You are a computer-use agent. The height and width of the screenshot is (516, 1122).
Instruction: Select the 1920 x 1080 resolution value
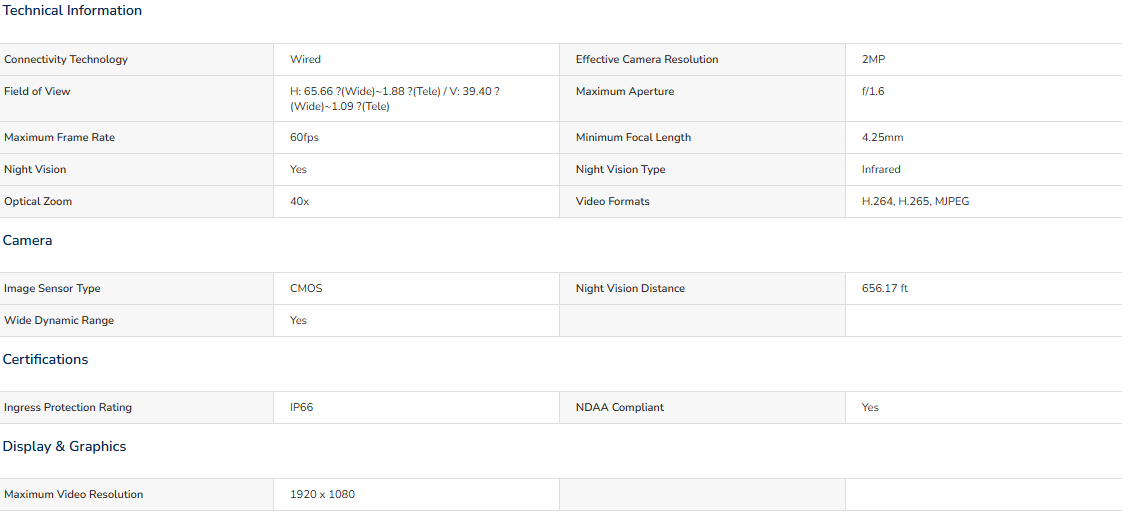coord(322,495)
